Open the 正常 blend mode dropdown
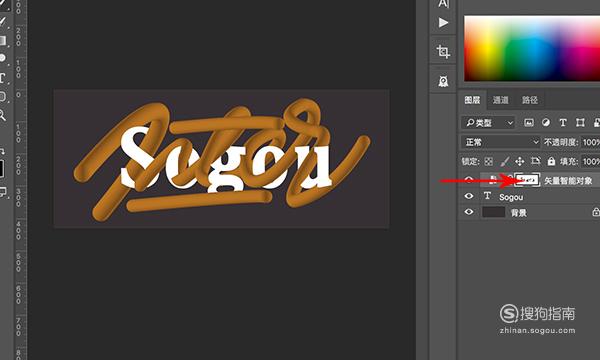Viewport: 600px width, 360px height. tap(501, 142)
